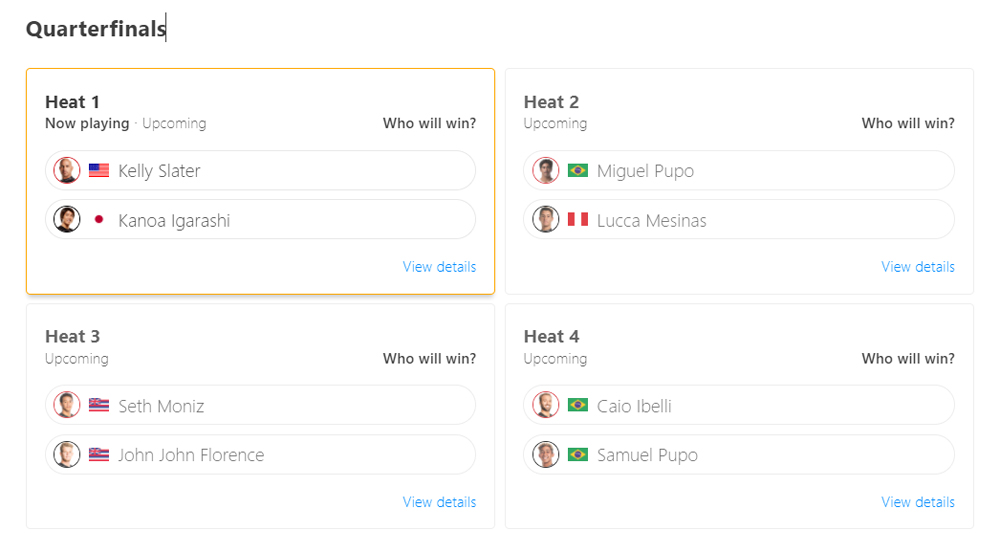Pick Kelly Slater to win Heat 1
This screenshot has height=553, width=1000.
point(260,170)
